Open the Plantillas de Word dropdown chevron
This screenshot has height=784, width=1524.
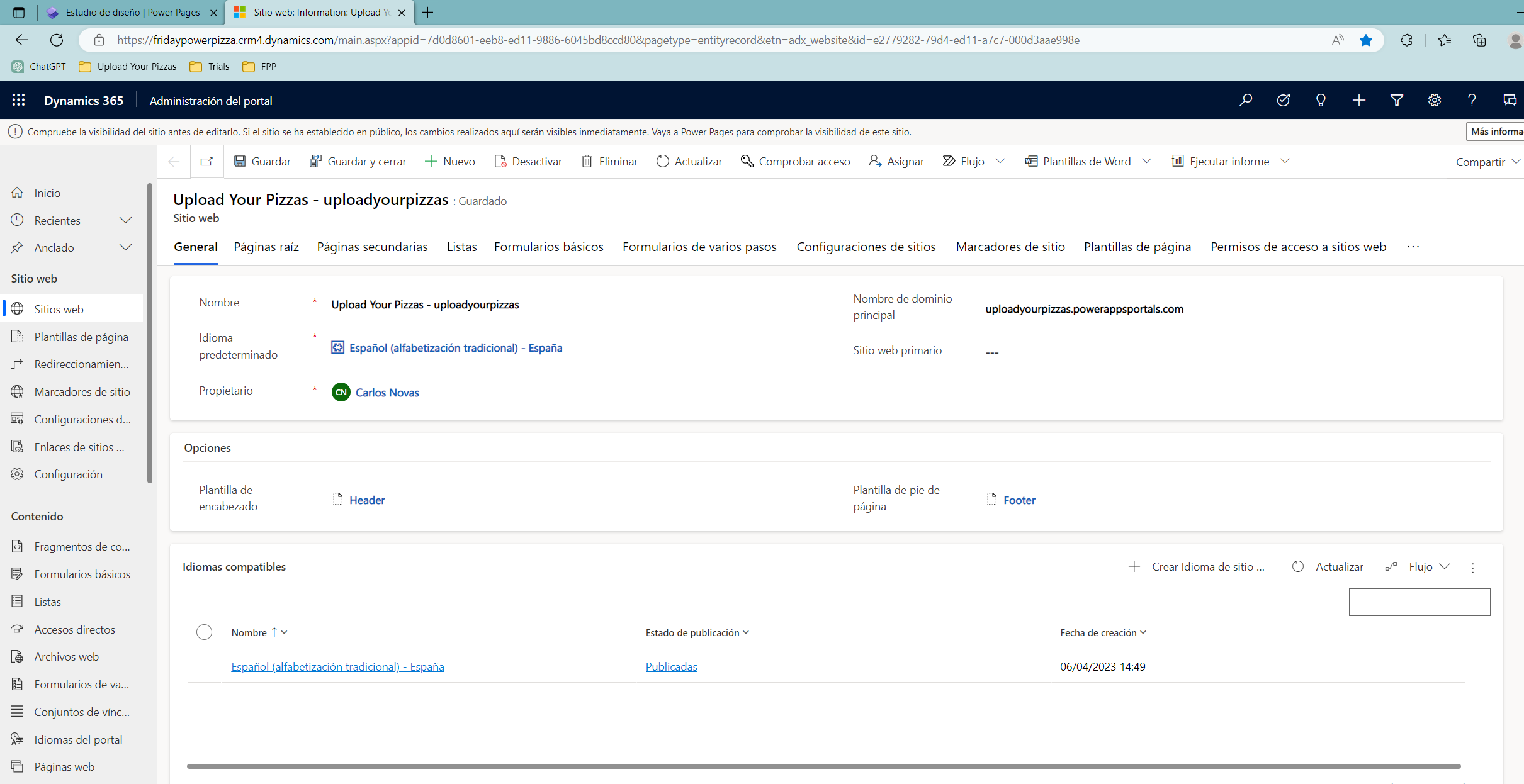(x=1146, y=162)
